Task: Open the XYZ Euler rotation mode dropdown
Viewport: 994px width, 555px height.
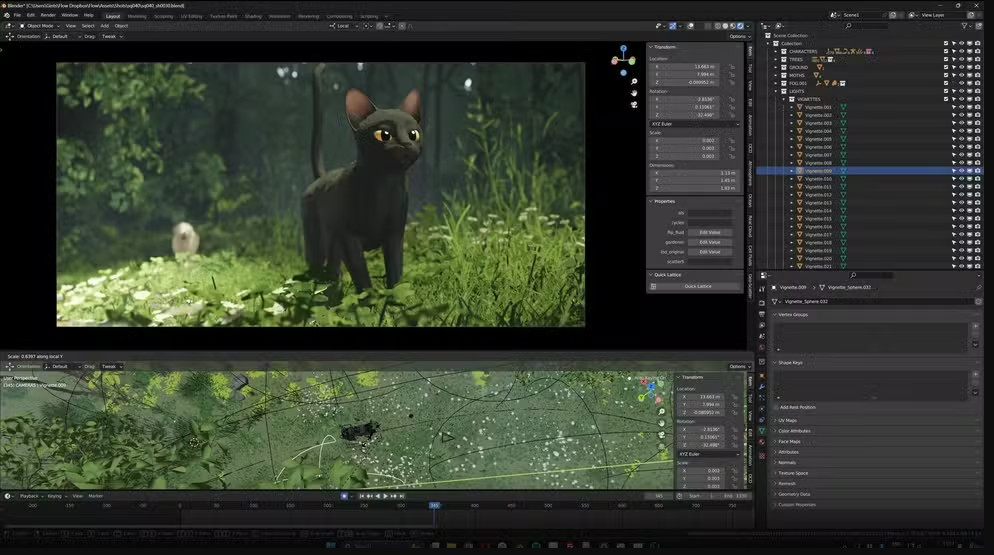Action: click(695, 124)
